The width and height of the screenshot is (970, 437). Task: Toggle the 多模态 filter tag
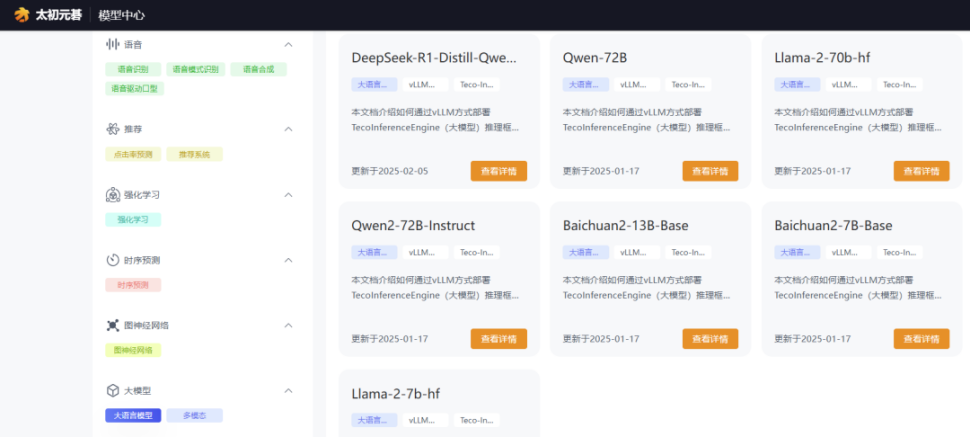click(194, 415)
